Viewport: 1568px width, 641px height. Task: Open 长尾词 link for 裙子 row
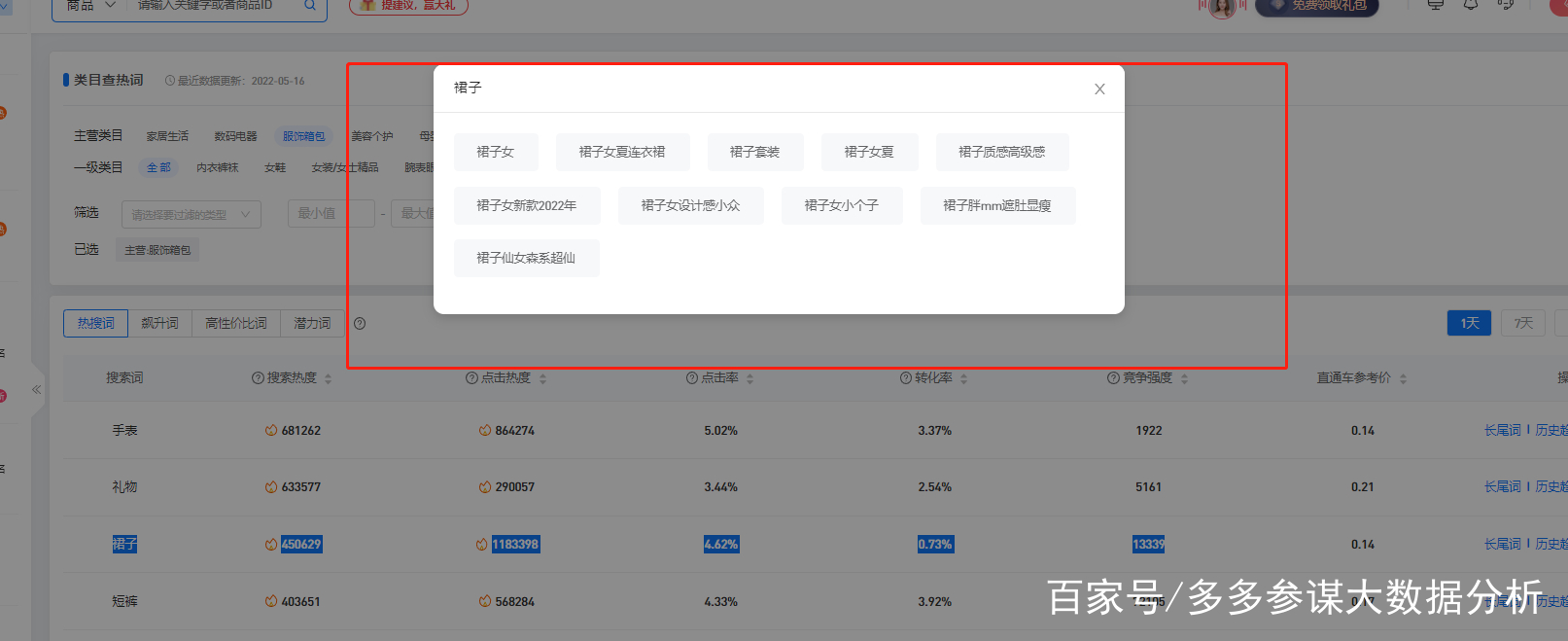1502,544
